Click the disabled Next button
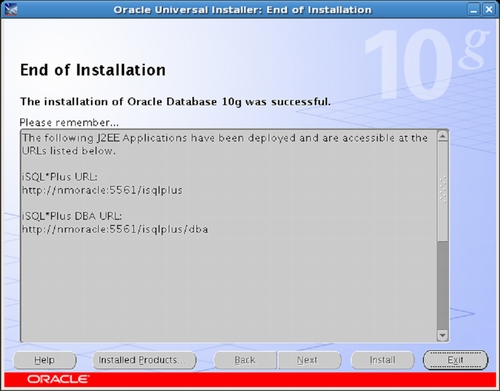 point(309,360)
